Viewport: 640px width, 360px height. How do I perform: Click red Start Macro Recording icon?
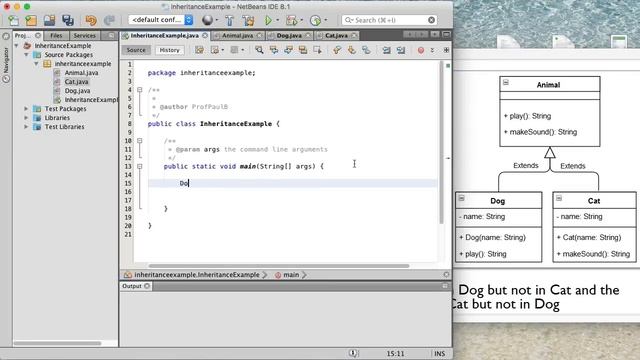[x=421, y=50]
